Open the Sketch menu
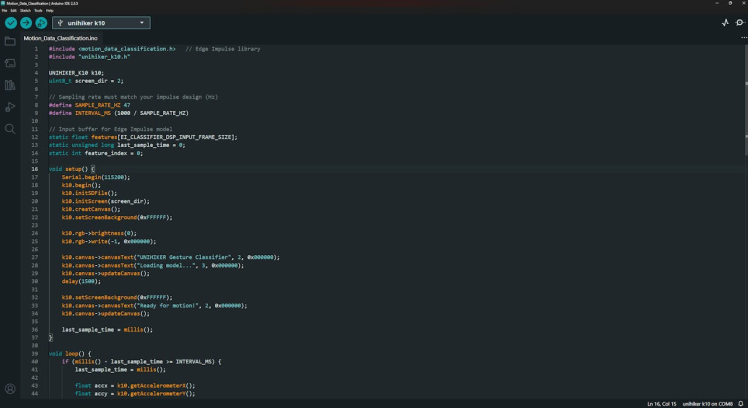Screen dimensions: 748x408 (24, 10)
